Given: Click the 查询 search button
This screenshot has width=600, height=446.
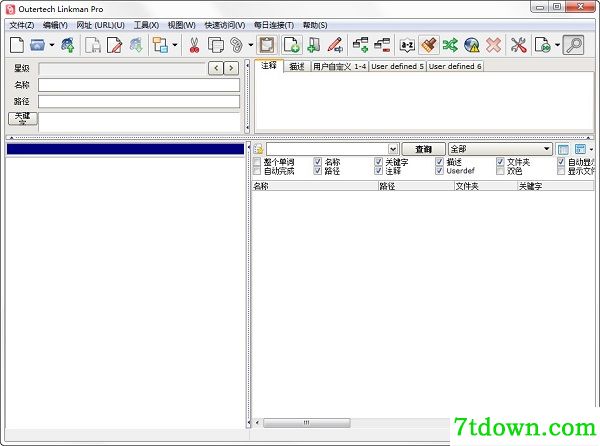Looking at the screenshot, I should [424, 149].
